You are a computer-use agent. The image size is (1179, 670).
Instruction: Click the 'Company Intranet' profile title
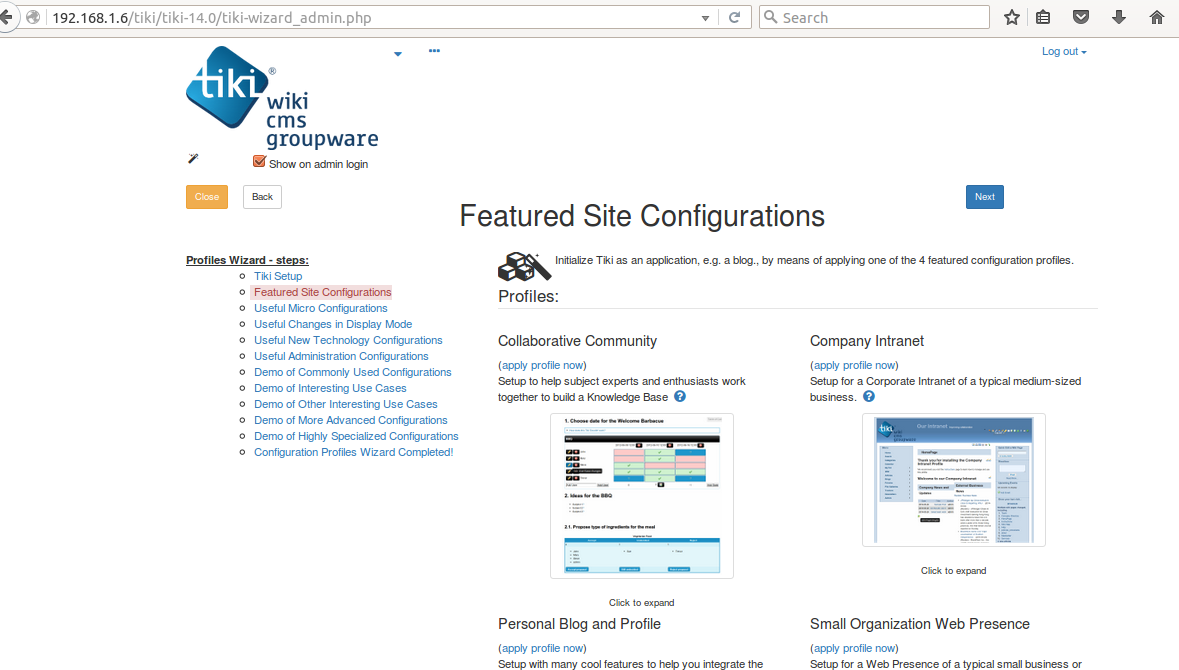867,341
